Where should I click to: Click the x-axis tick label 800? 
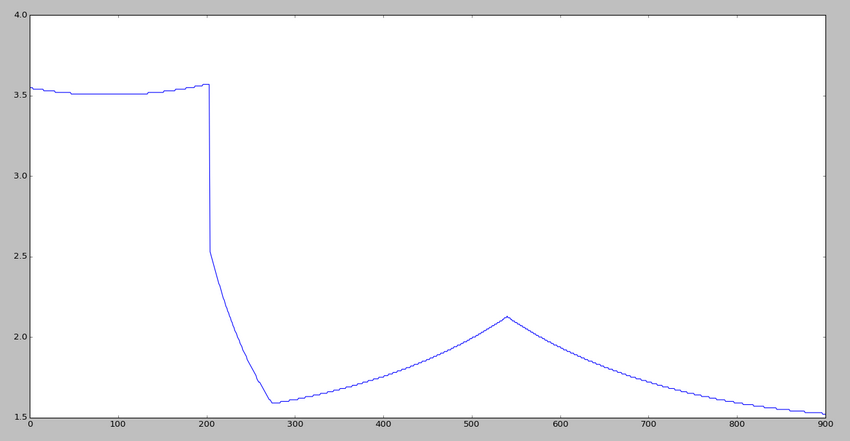click(736, 426)
